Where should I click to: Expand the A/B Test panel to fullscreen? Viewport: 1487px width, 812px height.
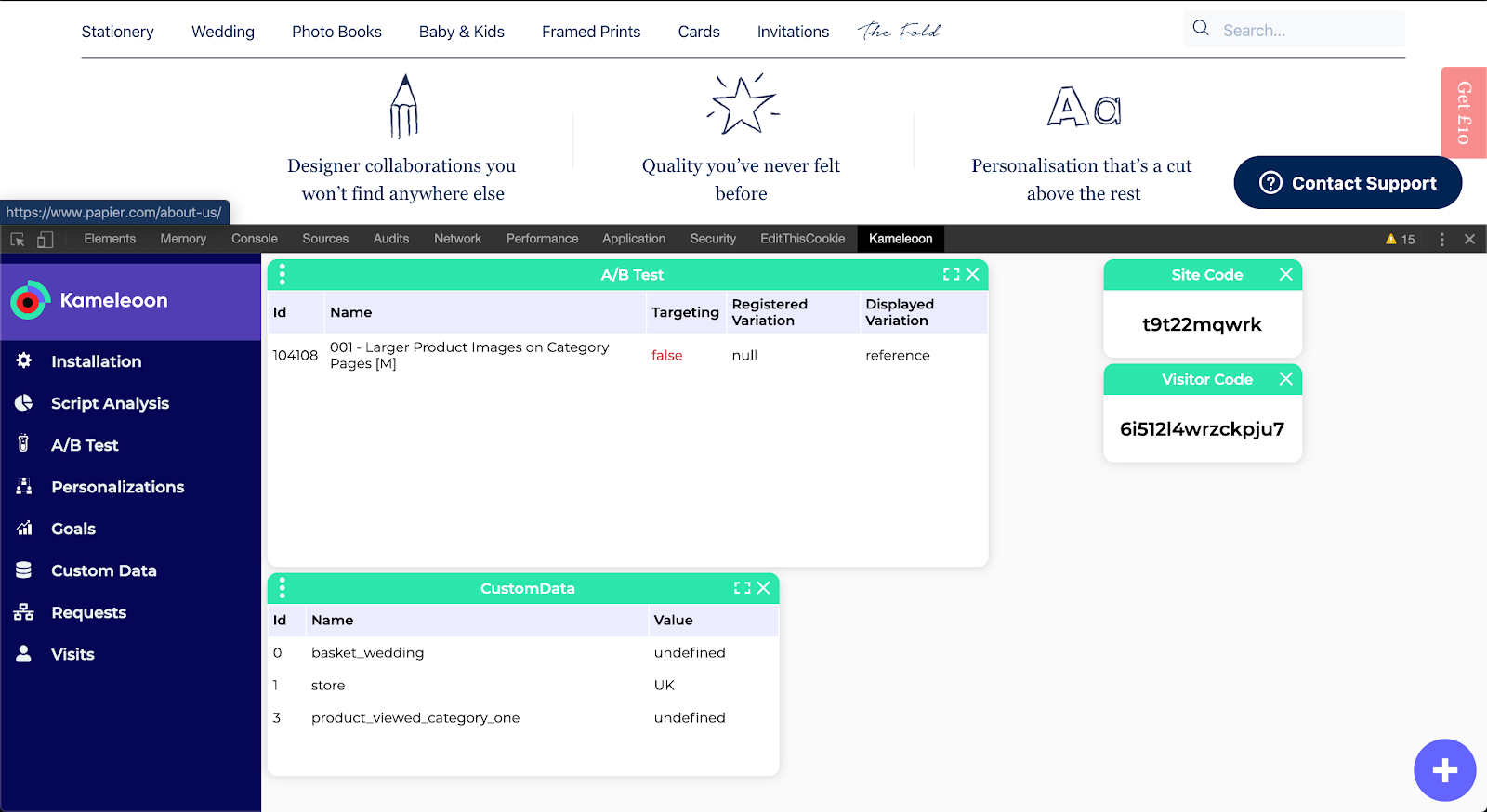(951, 274)
